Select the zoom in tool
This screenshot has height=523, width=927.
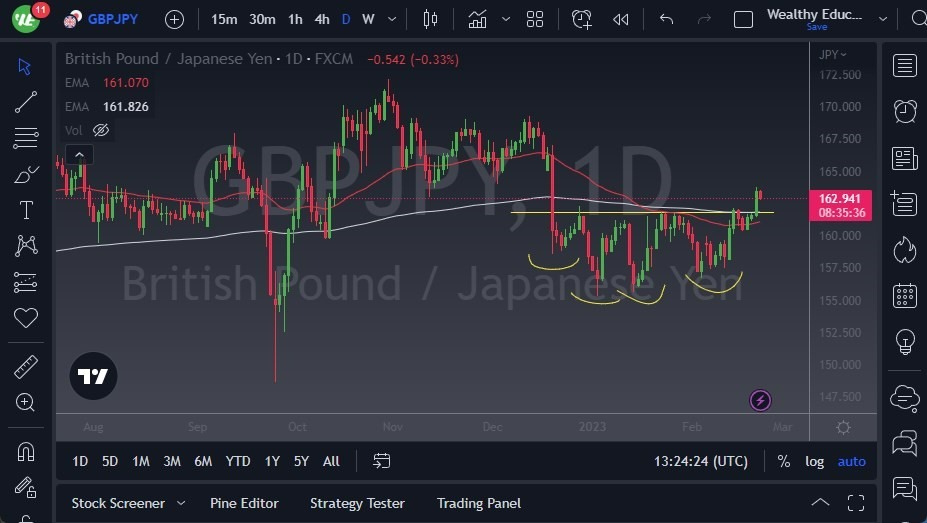click(25, 402)
